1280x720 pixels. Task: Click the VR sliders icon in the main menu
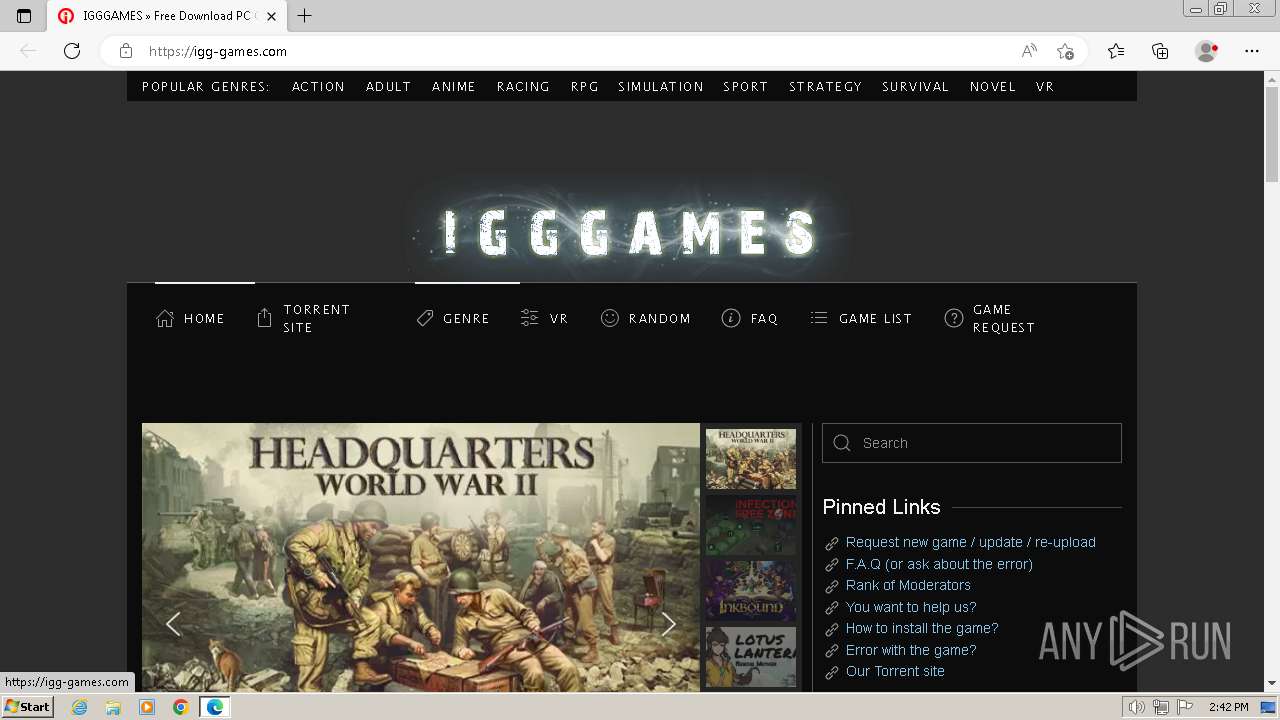pos(530,318)
